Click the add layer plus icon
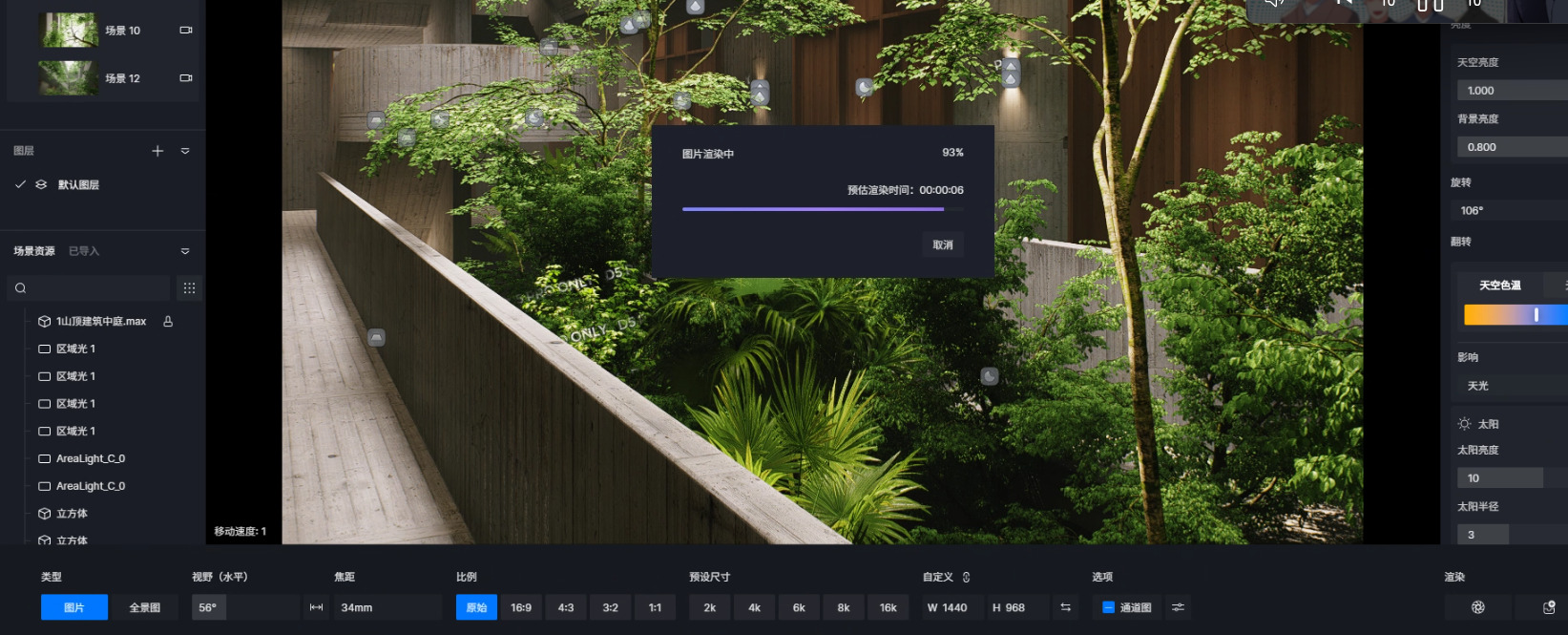The image size is (1568, 635). point(157,151)
